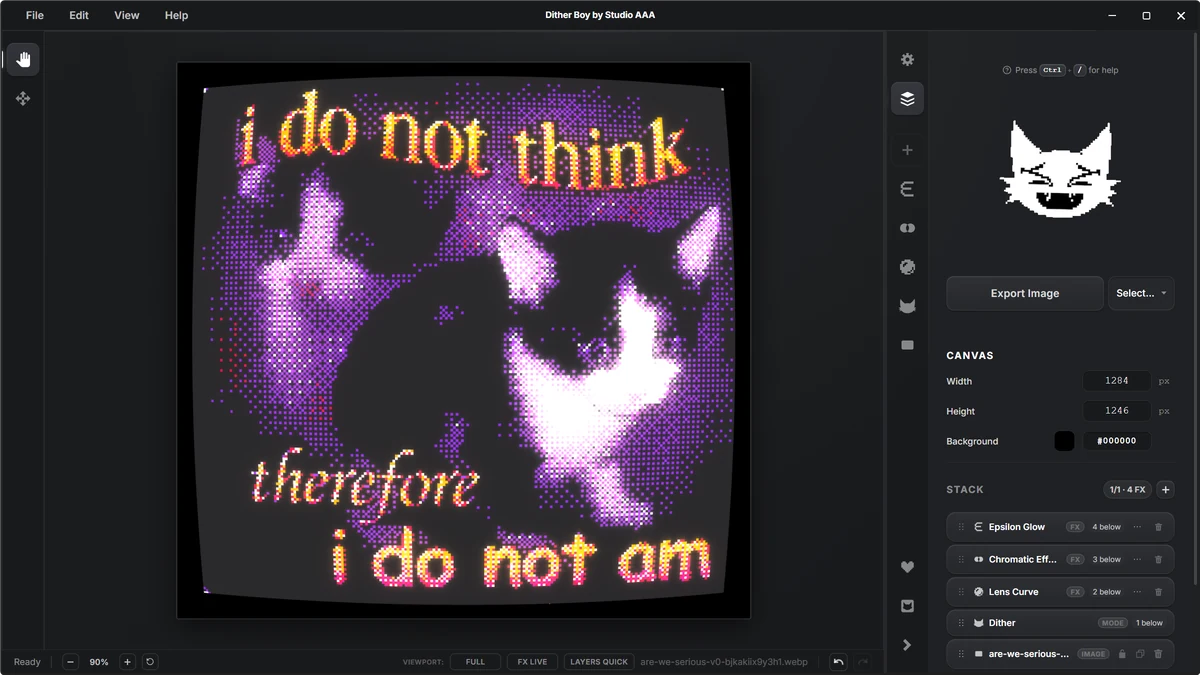The height and width of the screenshot is (675, 1200).
Task: Click the Dither row drag handle
Action: [961, 623]
